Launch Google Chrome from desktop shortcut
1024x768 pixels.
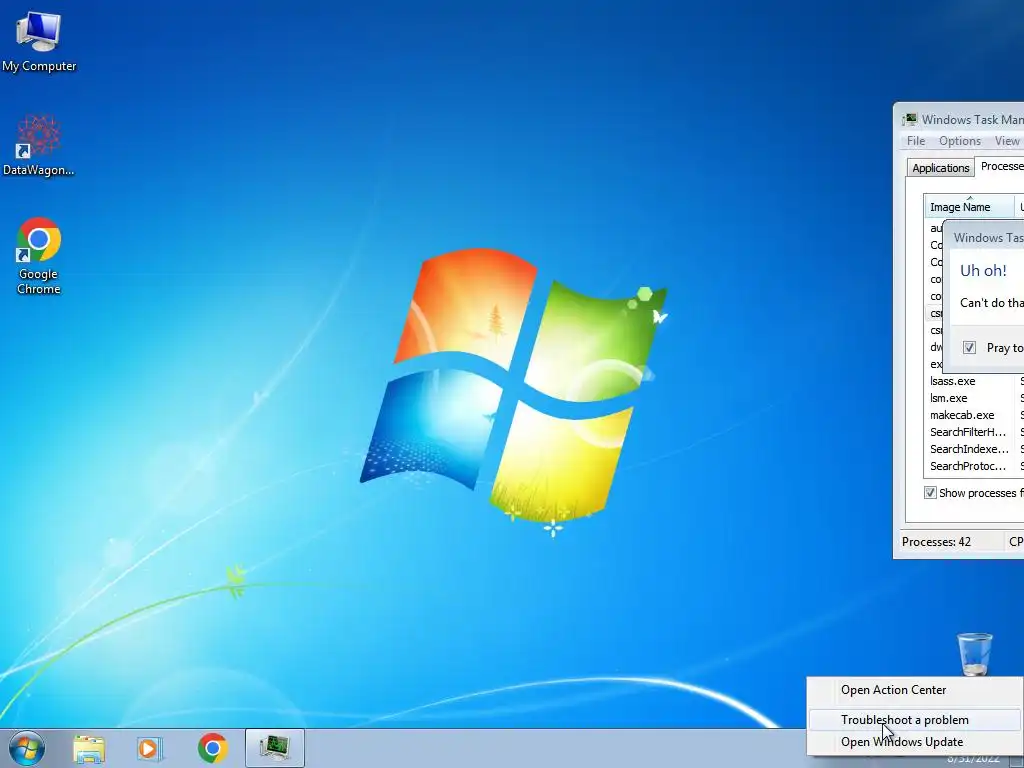point(39,255)
